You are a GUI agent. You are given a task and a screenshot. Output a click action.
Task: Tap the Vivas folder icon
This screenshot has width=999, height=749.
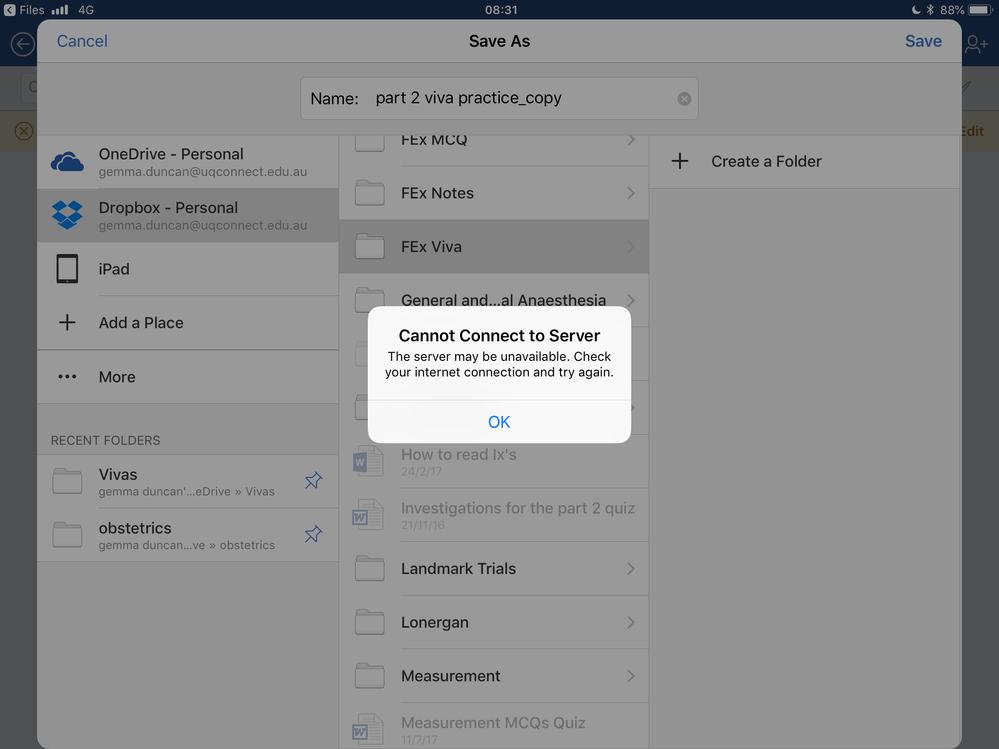(67, 481)
